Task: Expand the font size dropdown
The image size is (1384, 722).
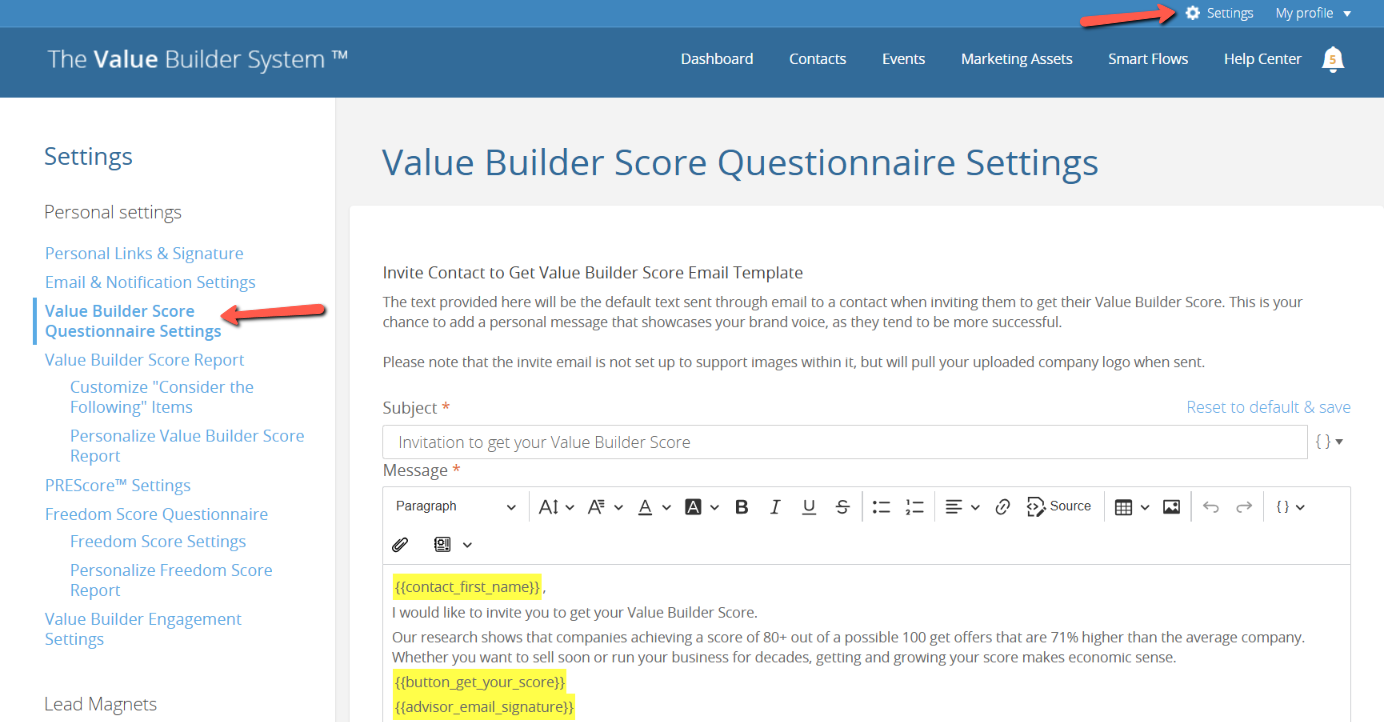Action: (556, 507)
